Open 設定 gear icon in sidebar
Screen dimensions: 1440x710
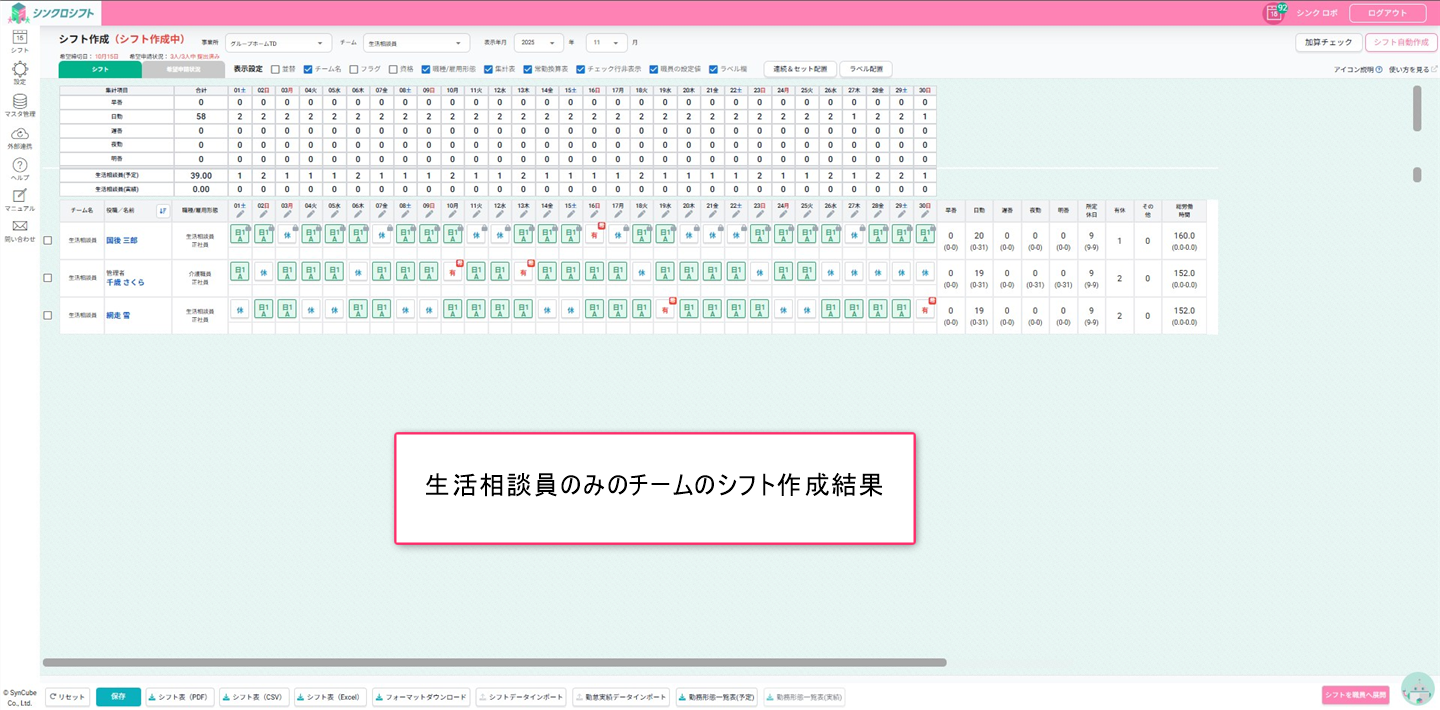(x=19, y=69)
